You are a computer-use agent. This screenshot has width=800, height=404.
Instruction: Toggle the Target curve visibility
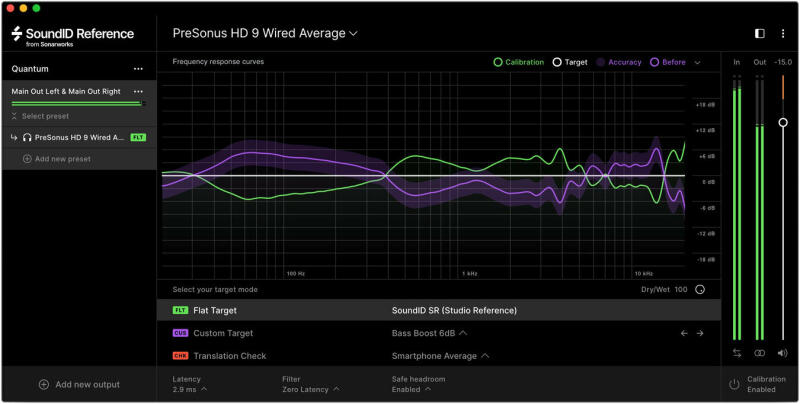(570, 62)
